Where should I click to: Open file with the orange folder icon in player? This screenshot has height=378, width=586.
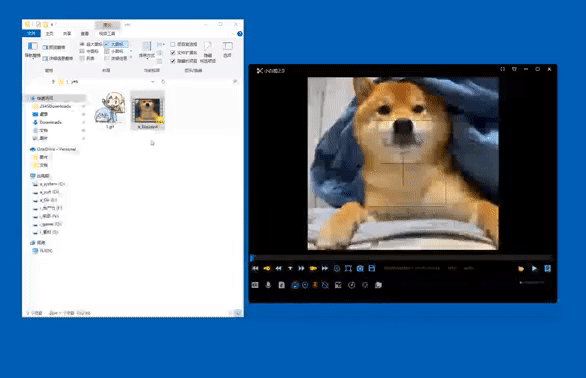coord(521,268)
